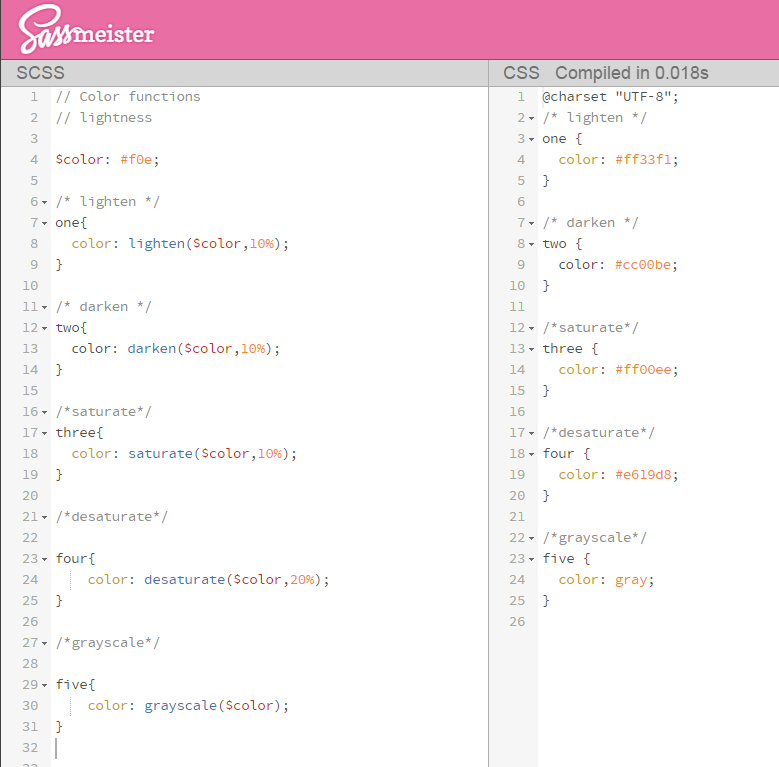Image resolution: width=779 pixels, height=767 pixels.
Task: Click the #f0e color value
Action: tap(136, 159)
